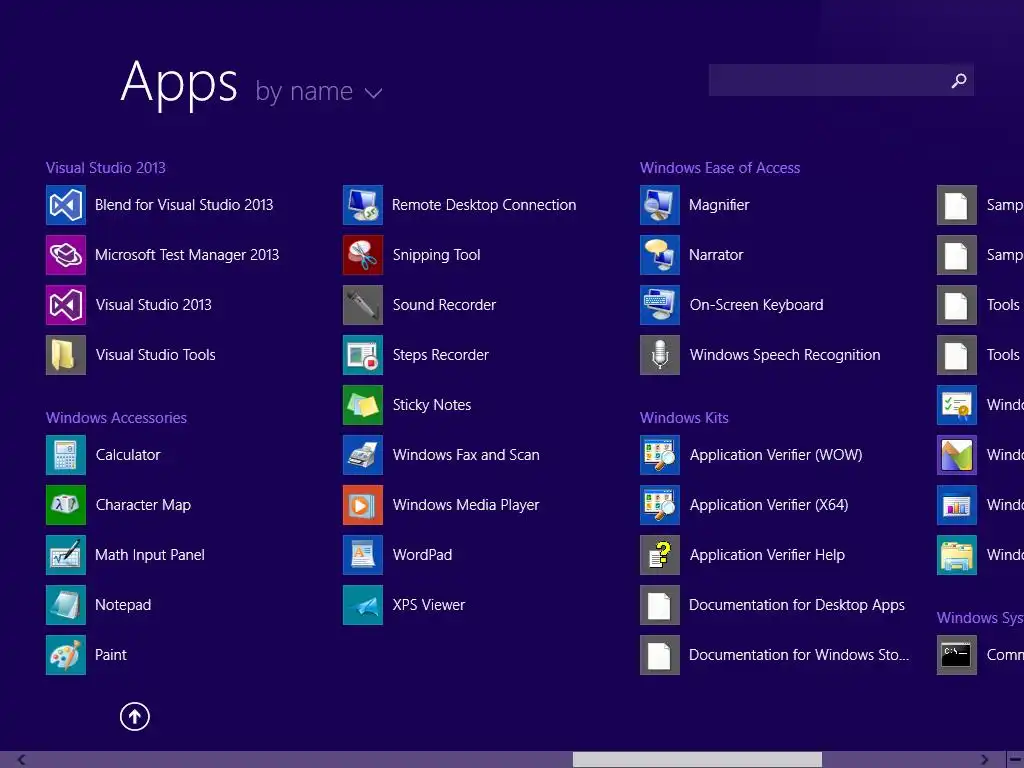Click the 'Windows Speech Recognition' label text
This screenshot has width=1024, height=768.
point(785,355)
